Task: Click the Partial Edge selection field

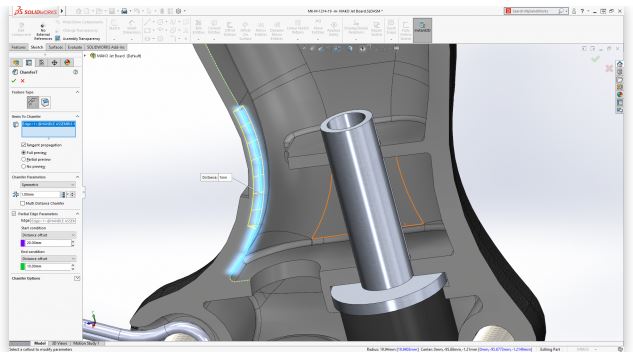Action: click(53, 221)
